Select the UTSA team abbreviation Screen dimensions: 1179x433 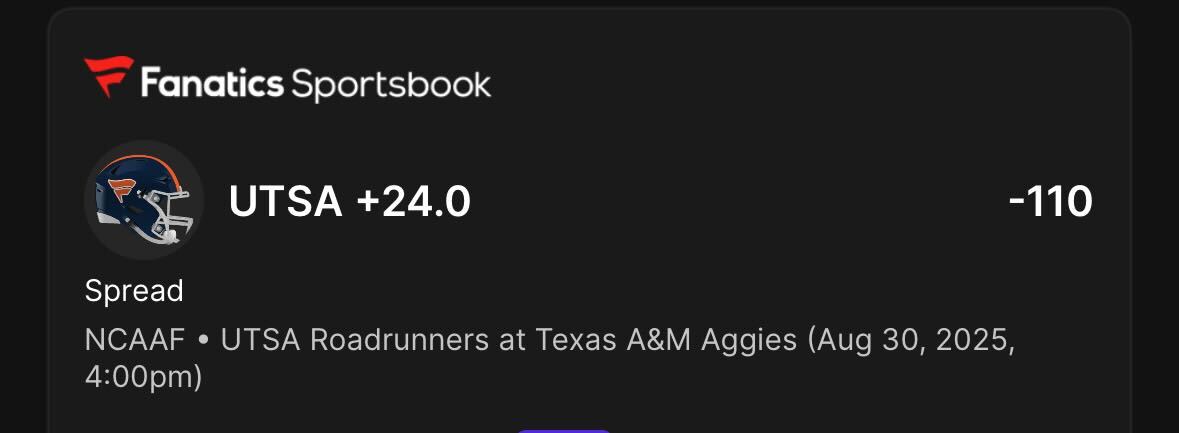coord(286,201)
